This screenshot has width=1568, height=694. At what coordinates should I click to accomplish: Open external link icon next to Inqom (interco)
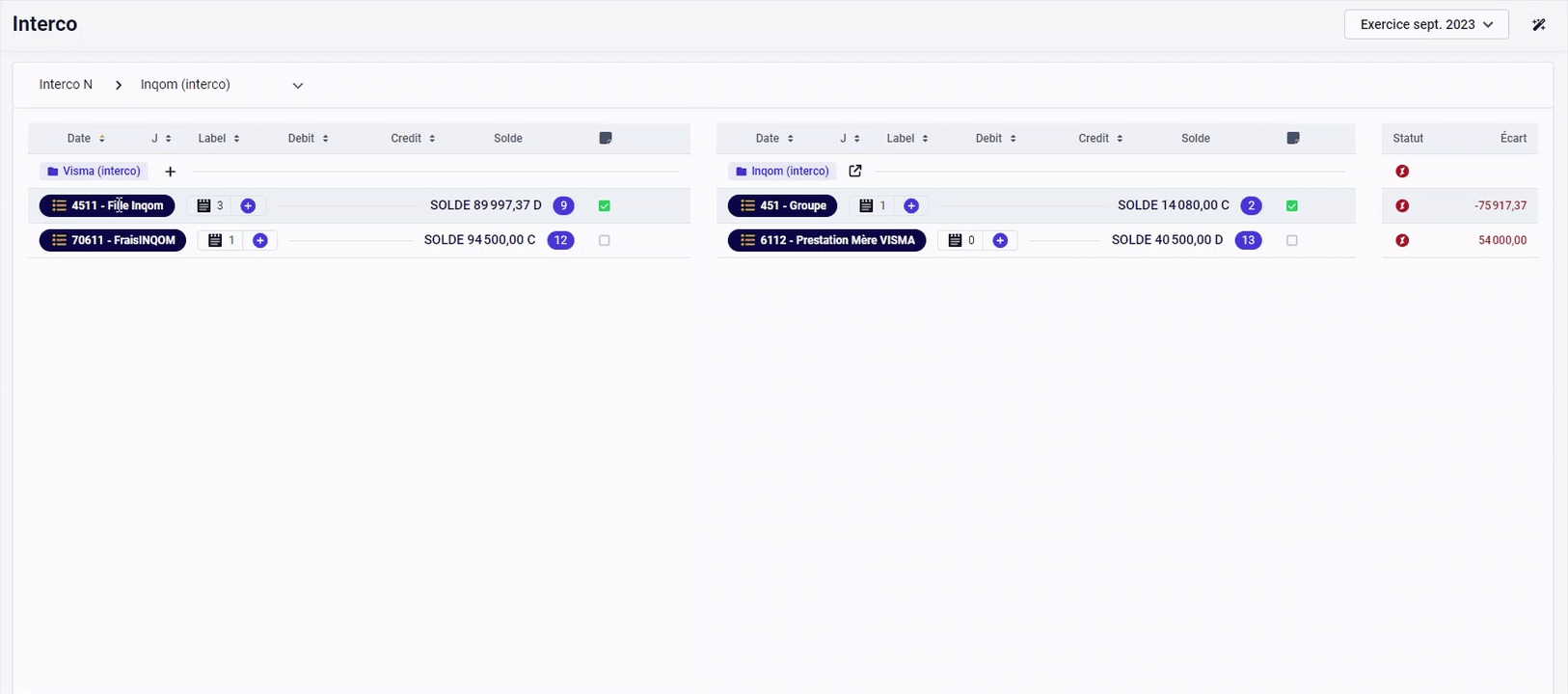tap(854, 172)
